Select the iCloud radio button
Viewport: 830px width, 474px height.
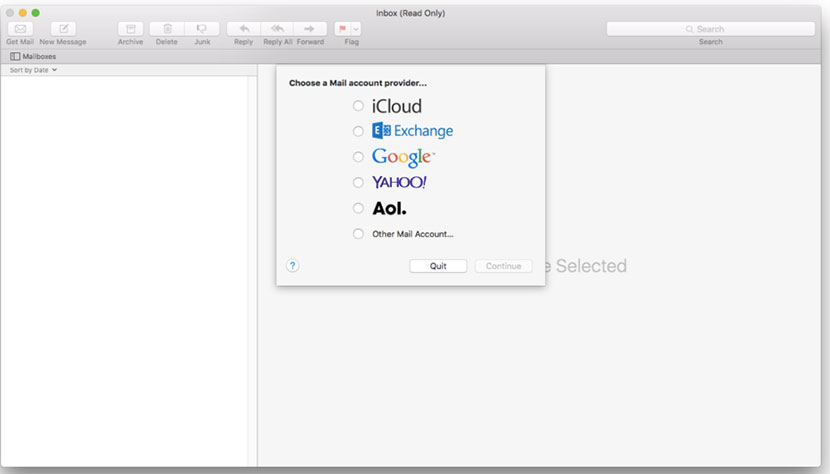coord(358,106)
